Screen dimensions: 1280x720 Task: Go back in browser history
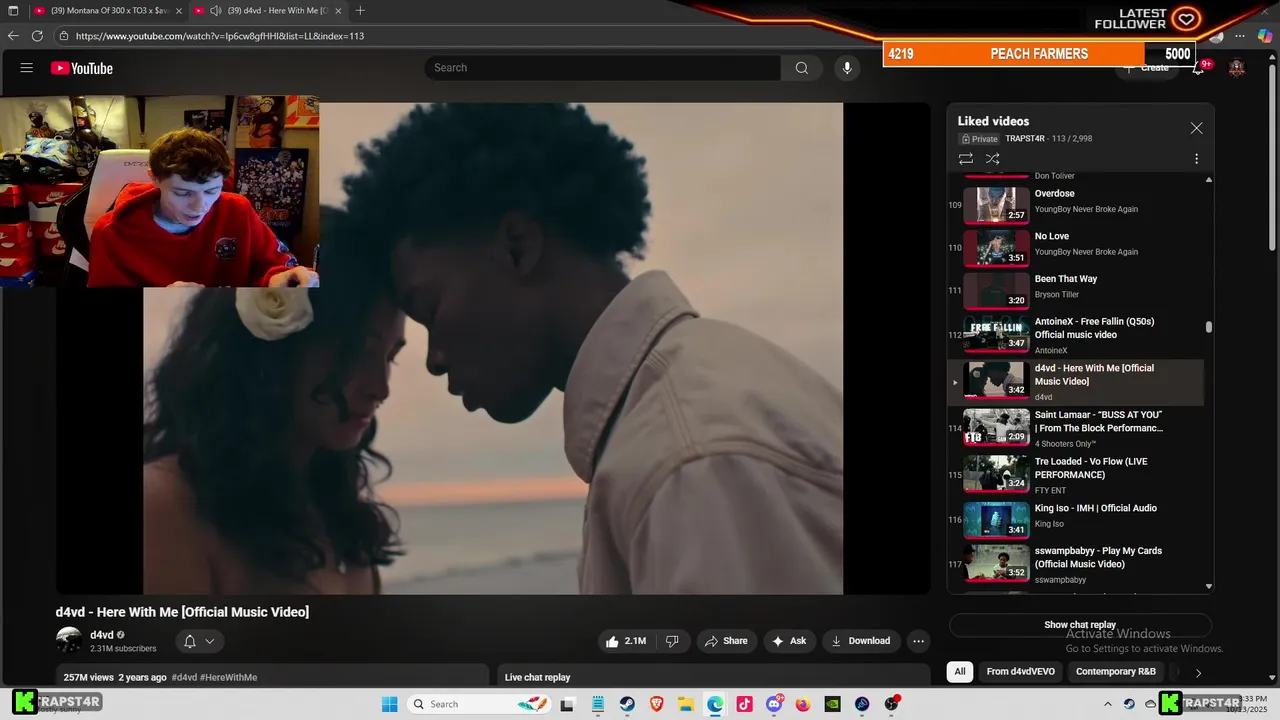coord(13,36)
